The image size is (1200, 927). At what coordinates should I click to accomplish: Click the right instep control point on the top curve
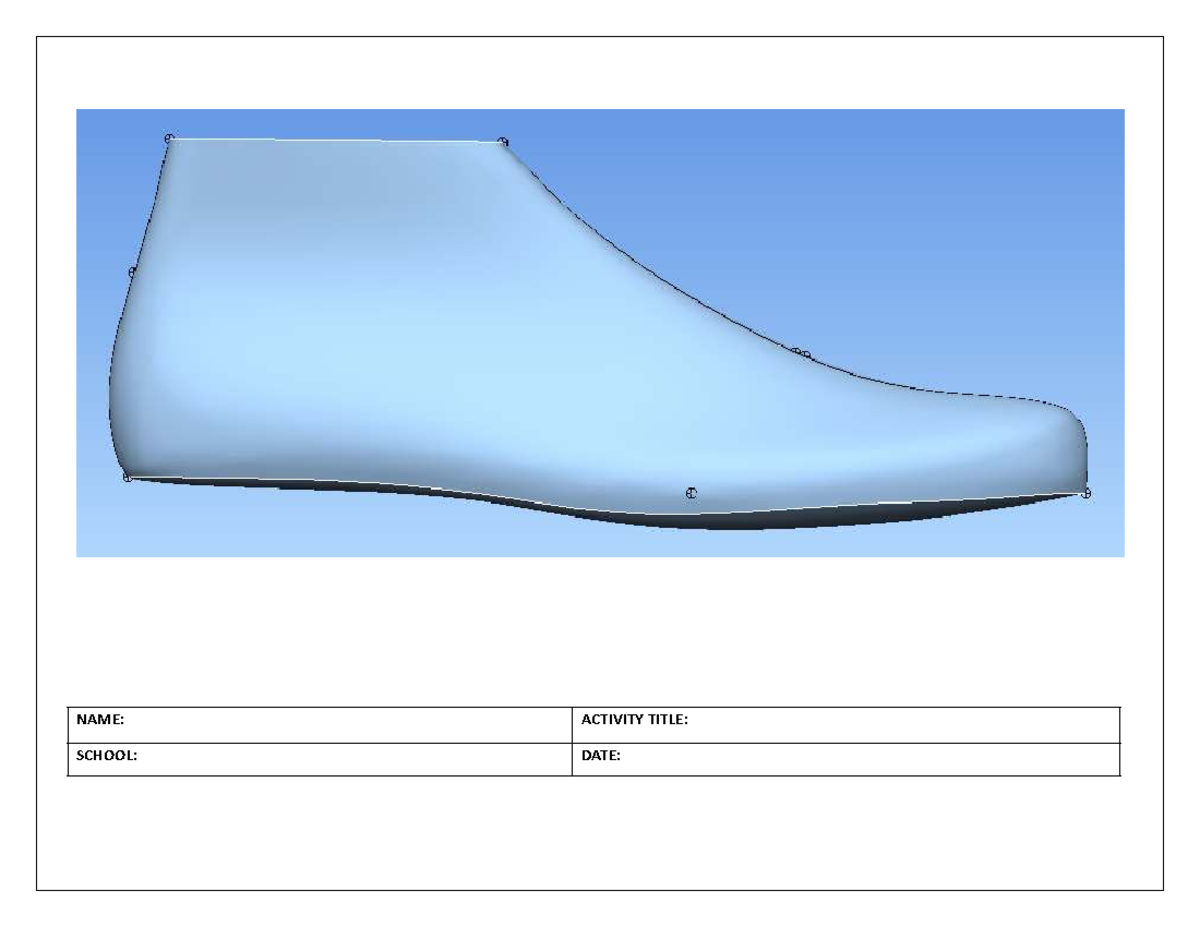807,355
